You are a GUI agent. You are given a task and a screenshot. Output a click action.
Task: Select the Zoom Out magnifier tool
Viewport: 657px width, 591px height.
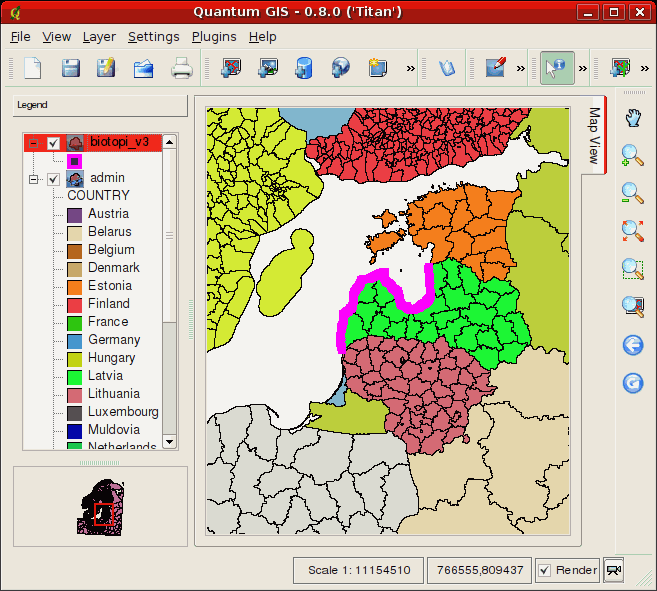633,193
